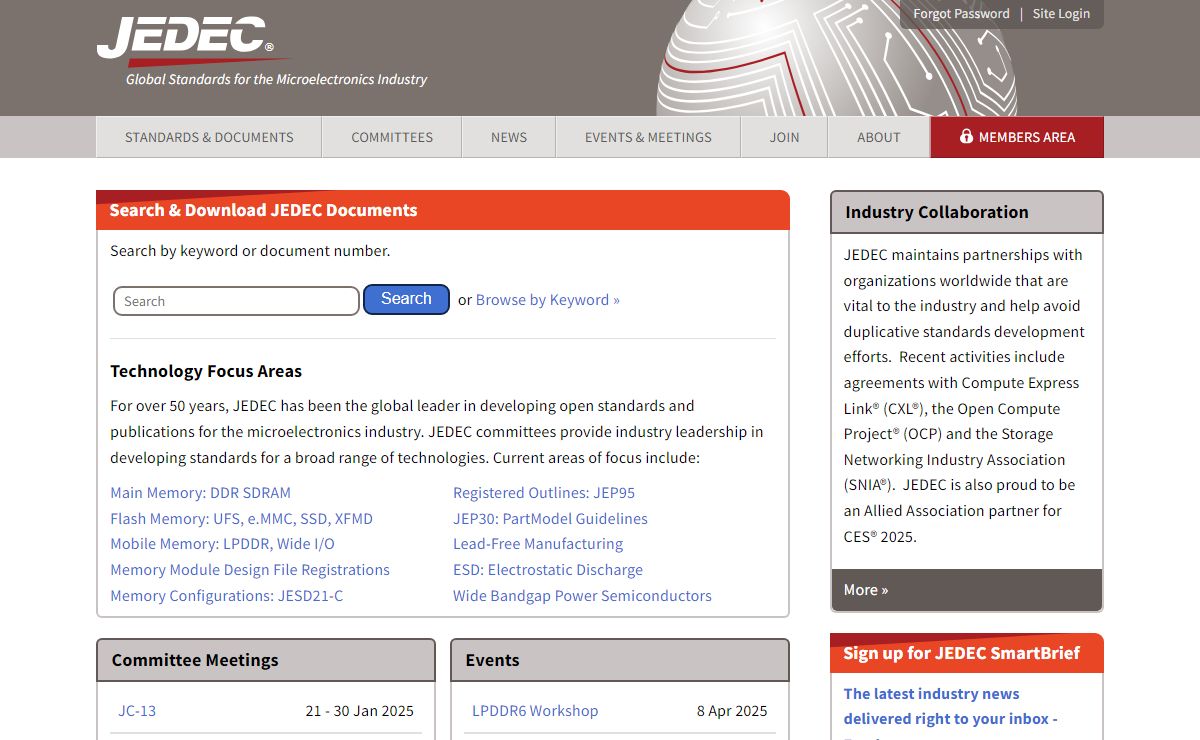1200x740 pixels.
Task: Open Mobile Memory: LPDDR, Wide I/O
Action: (222, 544)
